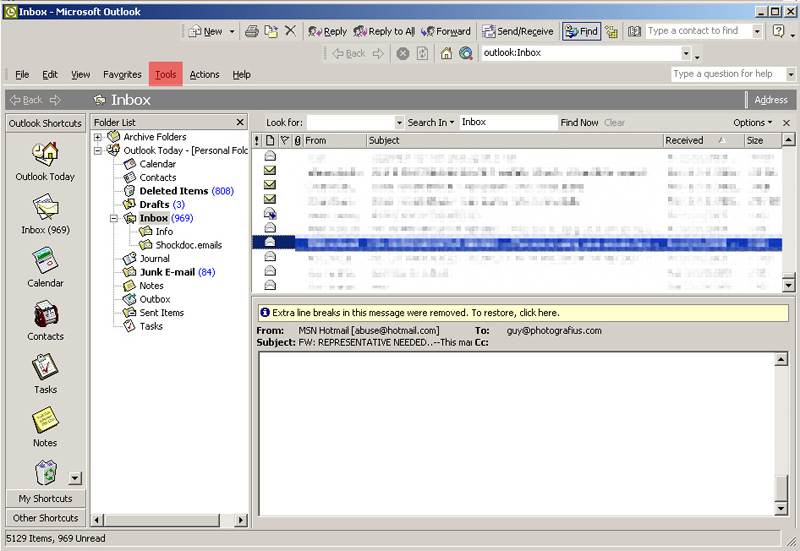Open the Contacts shortcut in the Outlook bar
The height and width of the screenshot is (551, 800).
[45, 315]
